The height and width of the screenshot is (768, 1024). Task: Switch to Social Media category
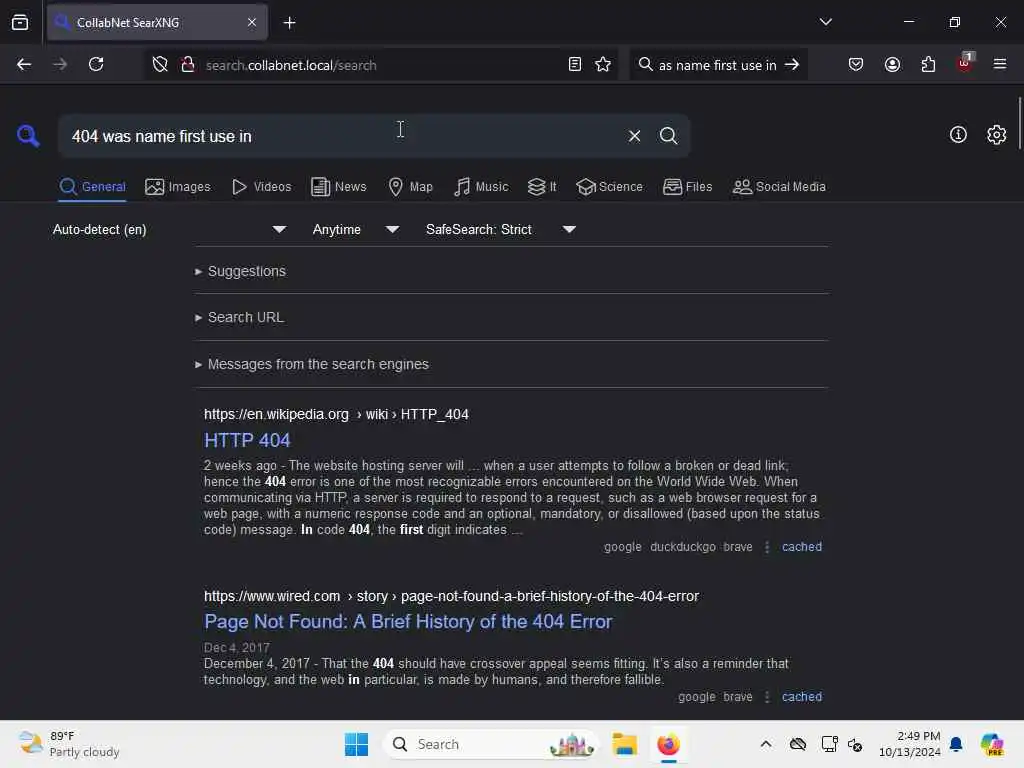tap(779, 187)
